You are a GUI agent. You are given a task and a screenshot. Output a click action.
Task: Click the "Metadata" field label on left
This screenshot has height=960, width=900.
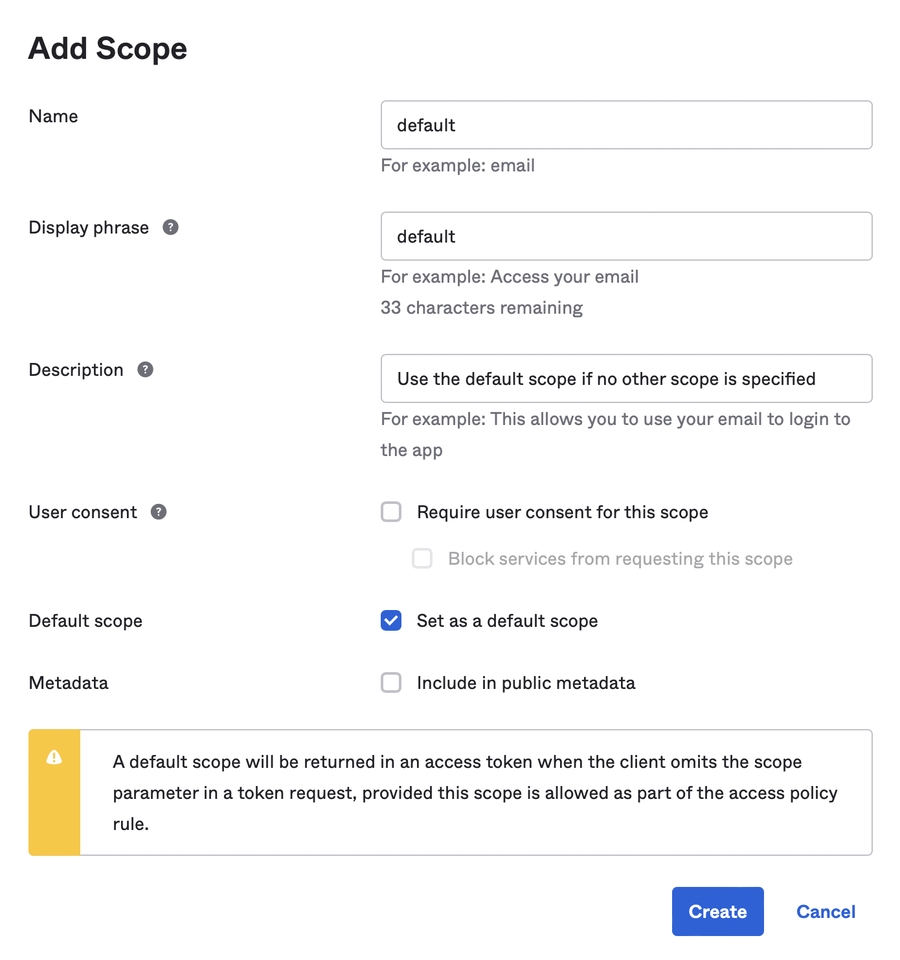click(68, 683)
